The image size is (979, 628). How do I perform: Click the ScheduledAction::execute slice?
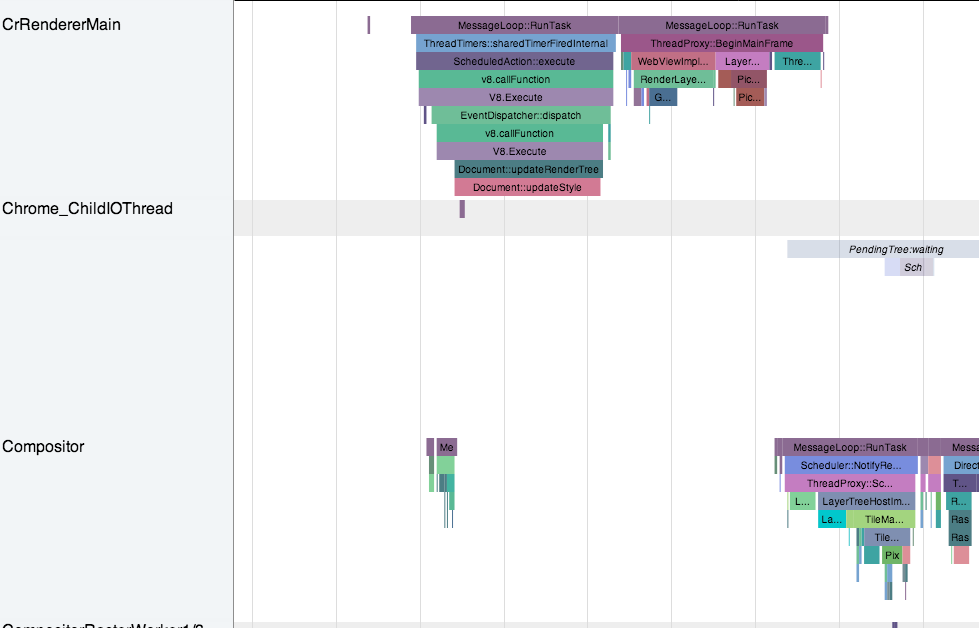[514, 62]
